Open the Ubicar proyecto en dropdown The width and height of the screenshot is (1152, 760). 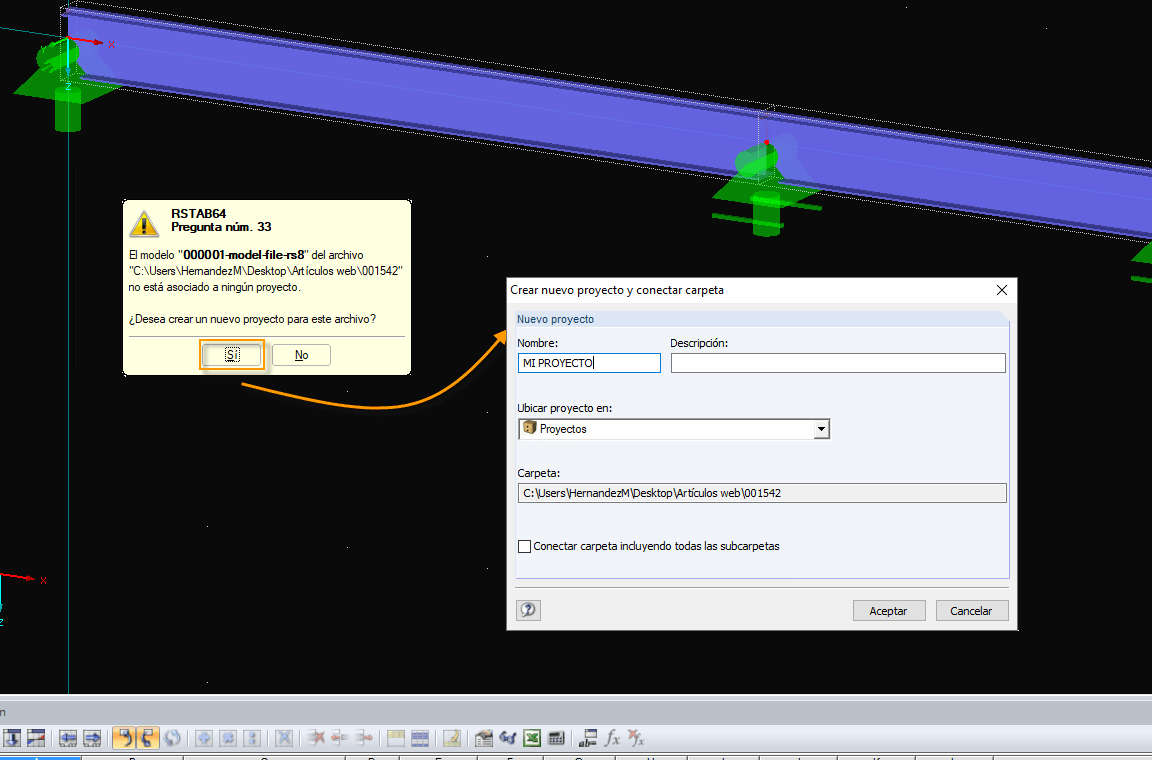tap(822, 428)
